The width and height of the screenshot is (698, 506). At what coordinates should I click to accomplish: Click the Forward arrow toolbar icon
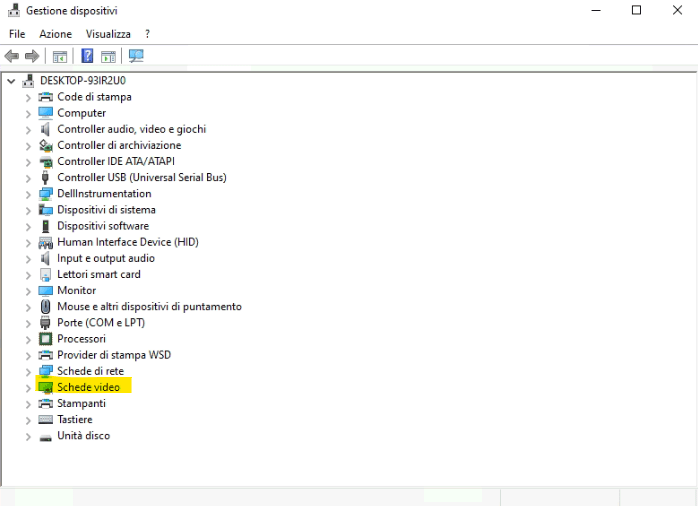(32, 56)
